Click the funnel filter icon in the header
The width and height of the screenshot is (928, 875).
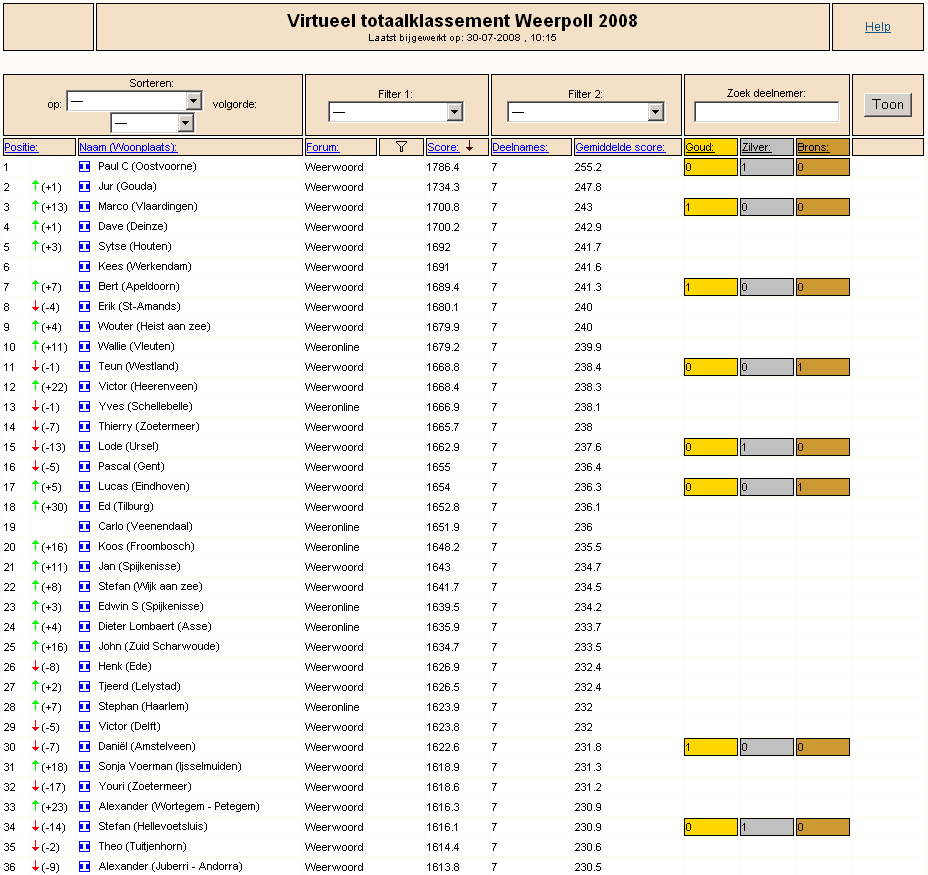(401, 147)
